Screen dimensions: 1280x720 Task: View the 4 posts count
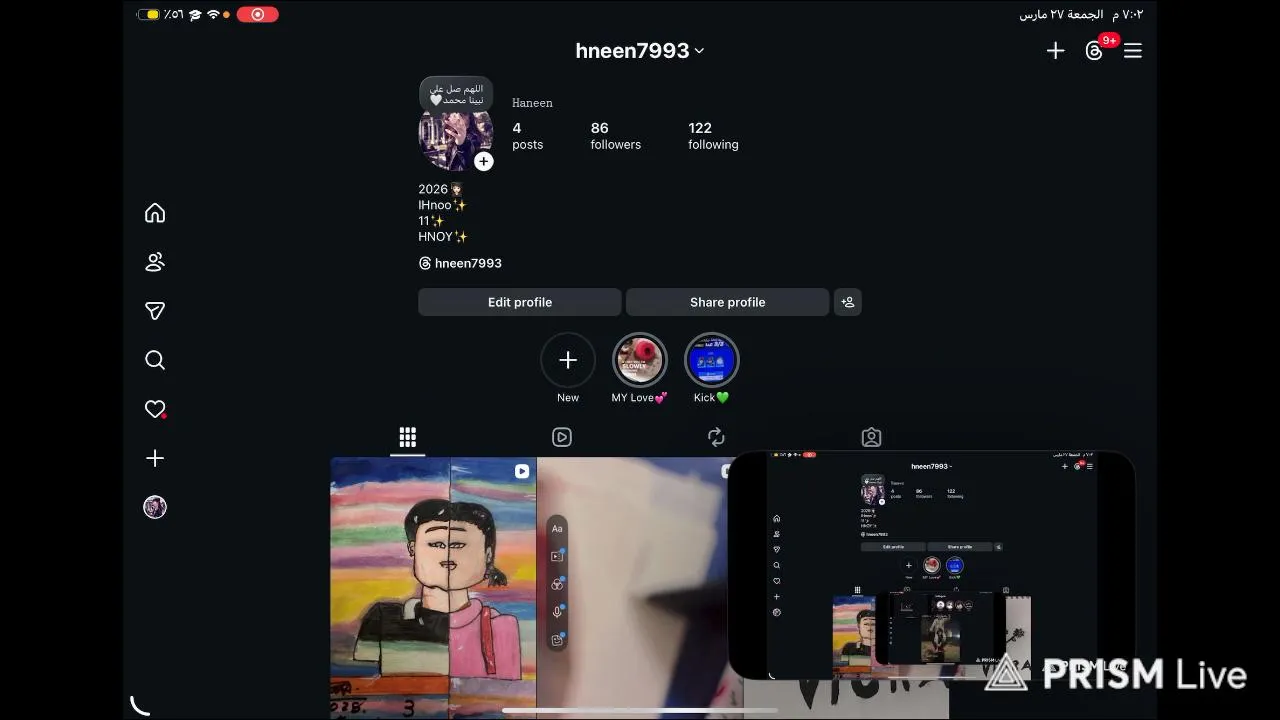[x=527, y=136]
